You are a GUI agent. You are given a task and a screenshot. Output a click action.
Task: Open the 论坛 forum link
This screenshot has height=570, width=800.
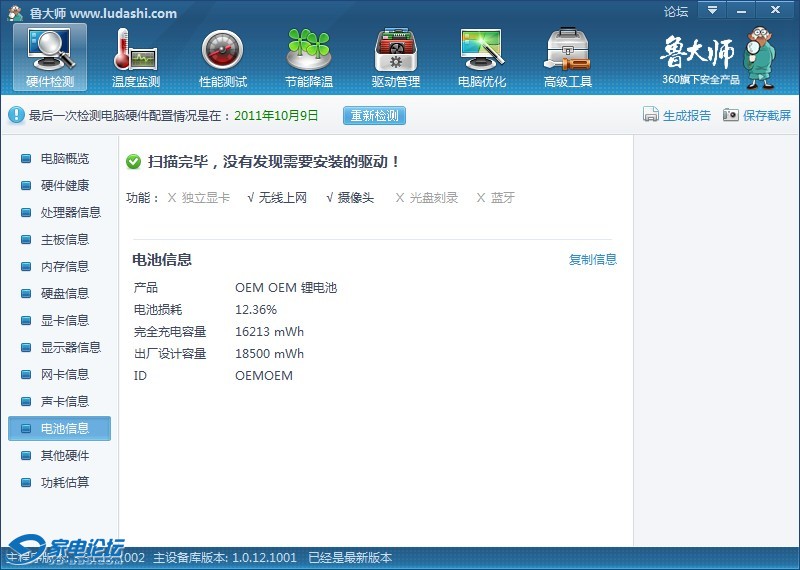pyautogui.click(x=676, y=12)
